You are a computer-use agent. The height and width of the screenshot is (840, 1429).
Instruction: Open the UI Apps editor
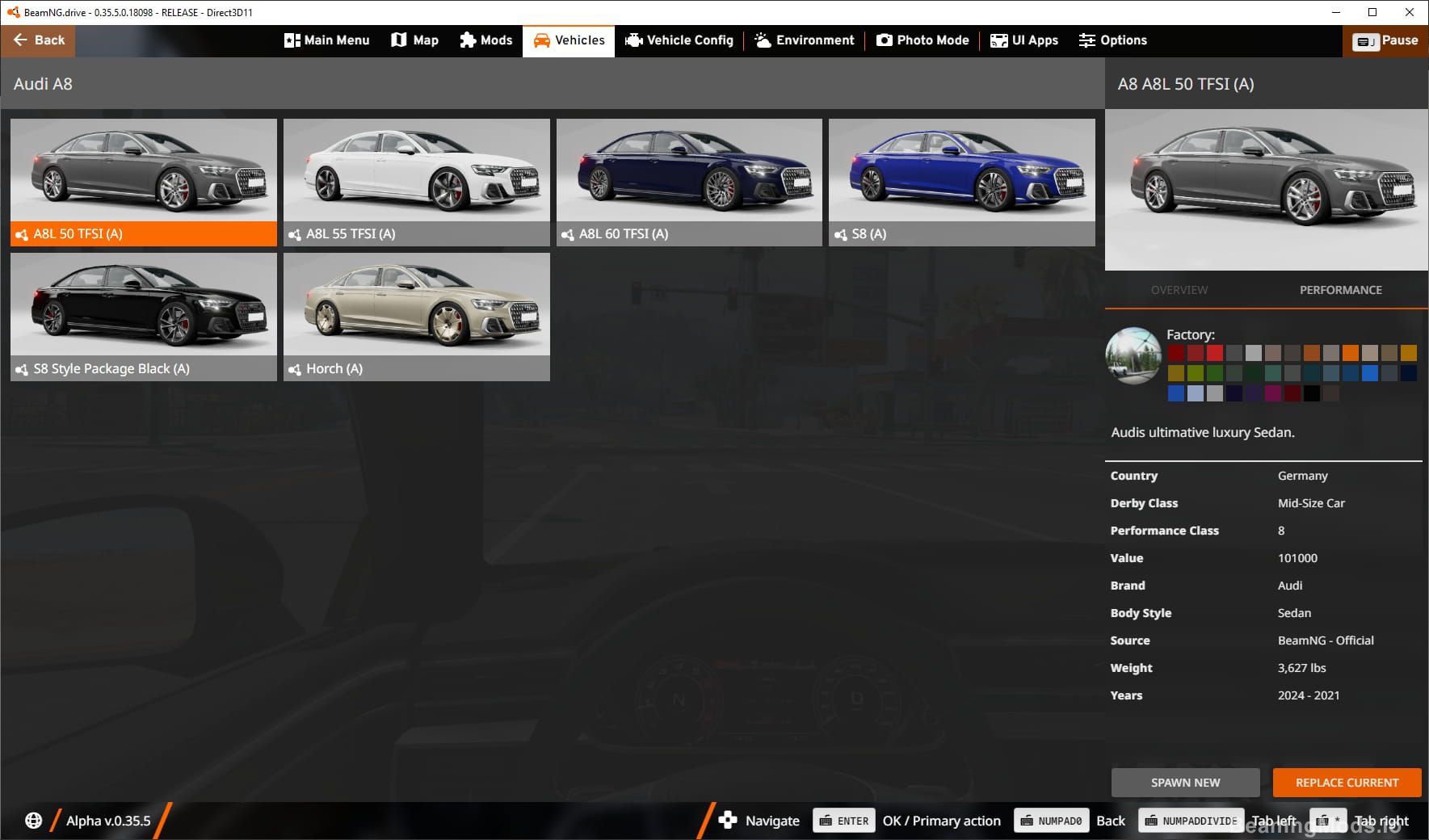(x=1023, y=40)
